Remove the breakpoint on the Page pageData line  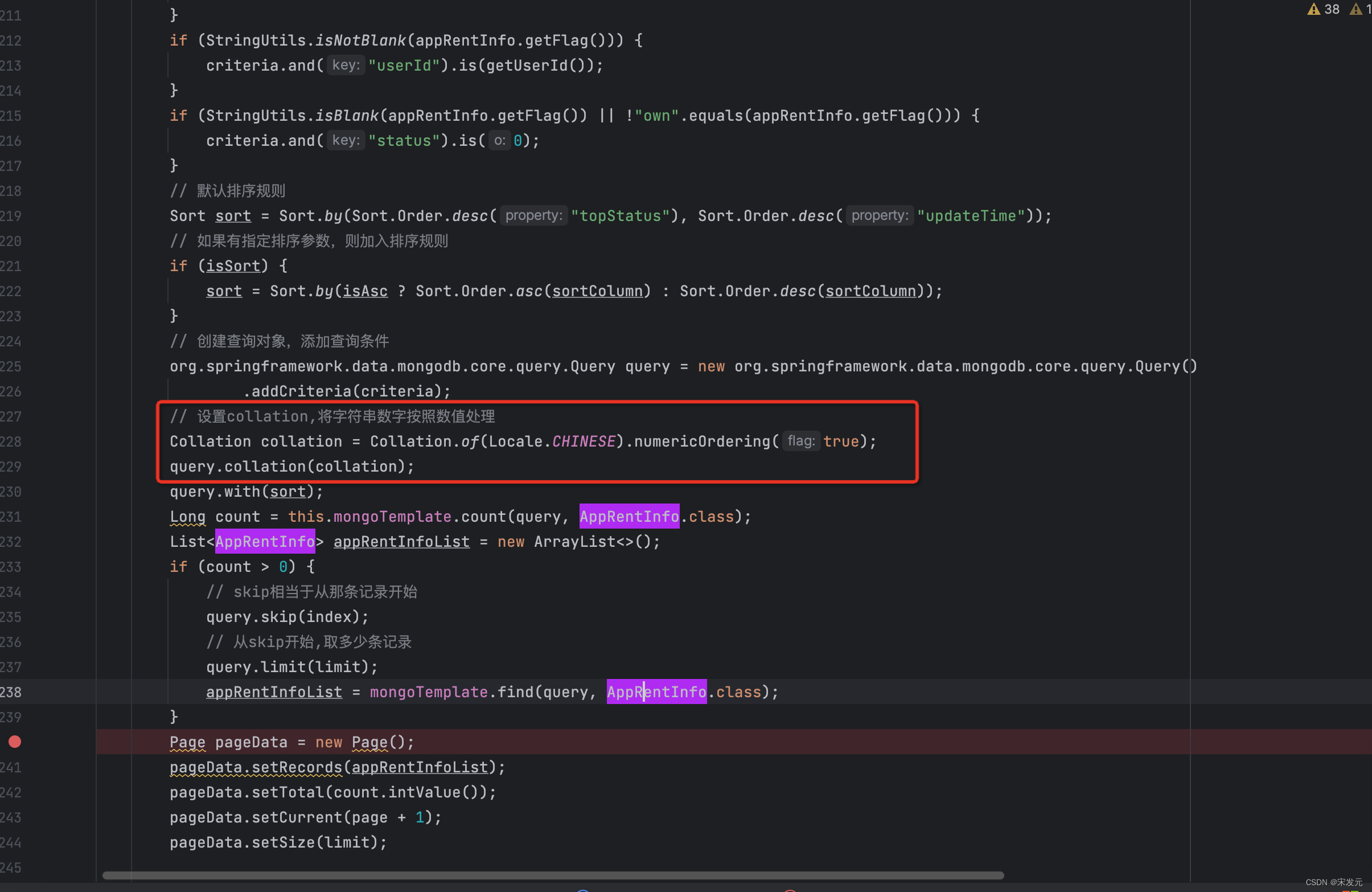14,742
